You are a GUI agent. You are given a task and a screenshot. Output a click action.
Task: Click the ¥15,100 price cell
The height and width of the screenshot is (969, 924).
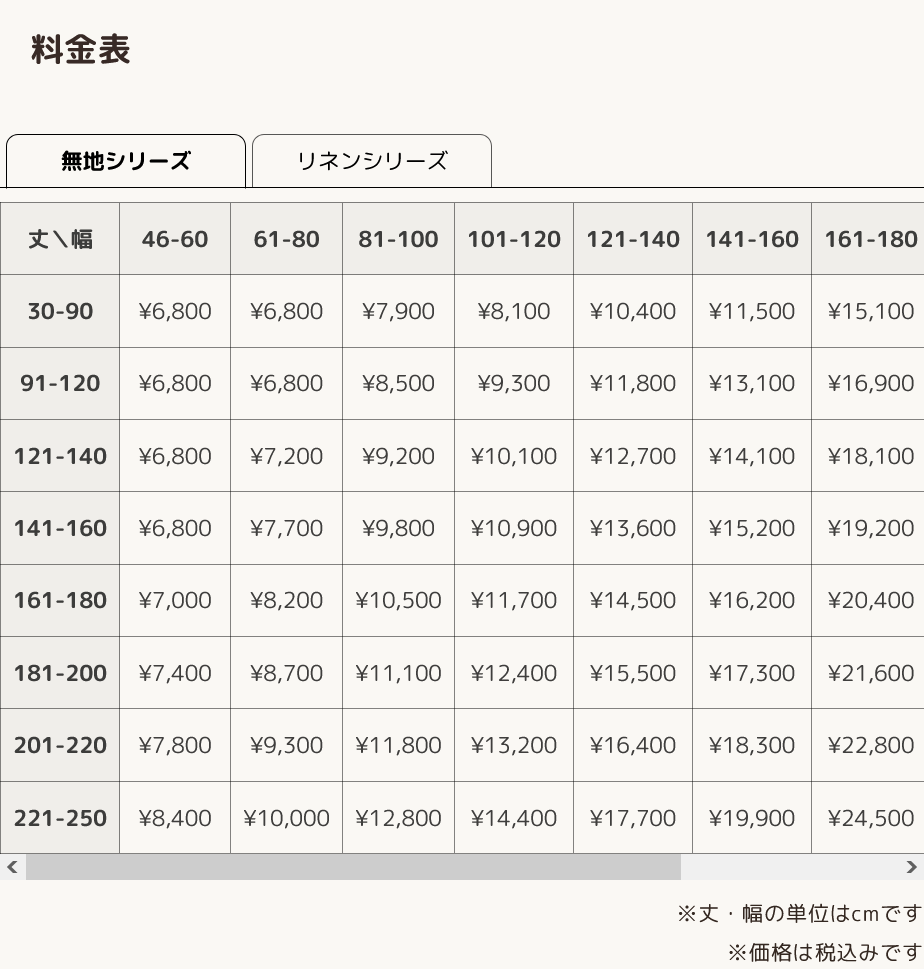click(868, 311)
